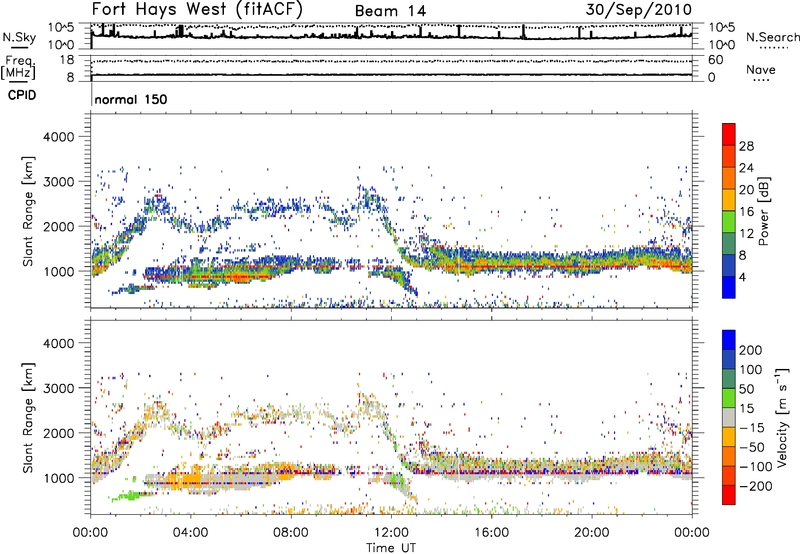800x554 pixels.
Task: Click the '20:00' time axis label
Action: [x=592, y=533]
